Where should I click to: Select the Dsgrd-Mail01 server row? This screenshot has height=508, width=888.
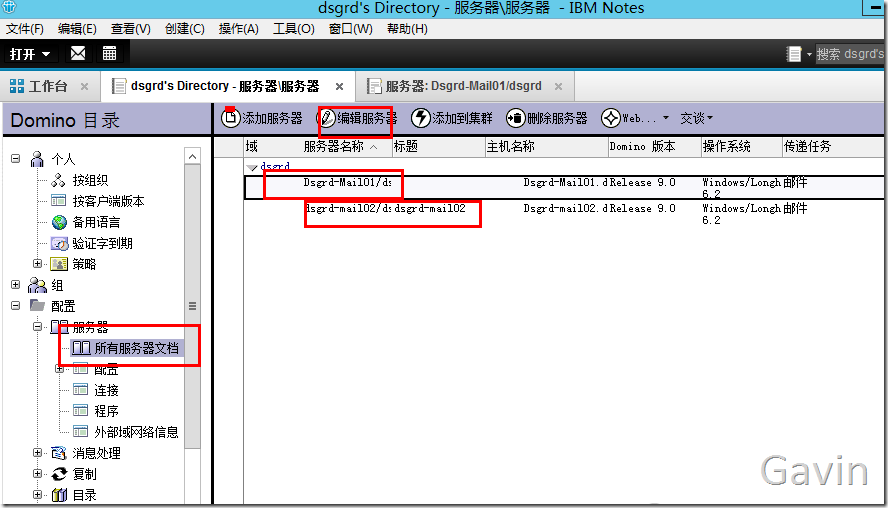[564, 187]
